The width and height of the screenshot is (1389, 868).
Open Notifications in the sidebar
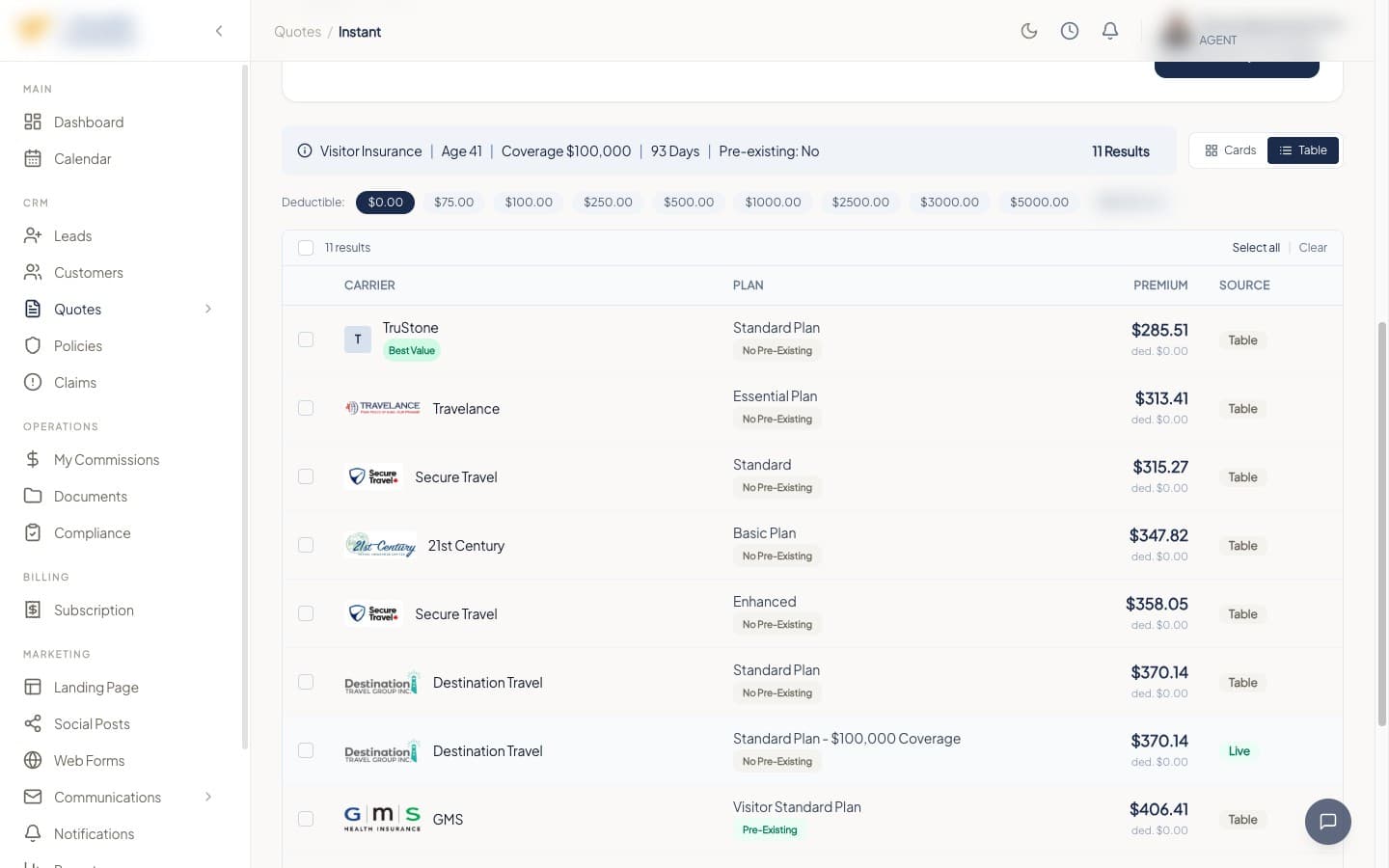click(95, 833)
